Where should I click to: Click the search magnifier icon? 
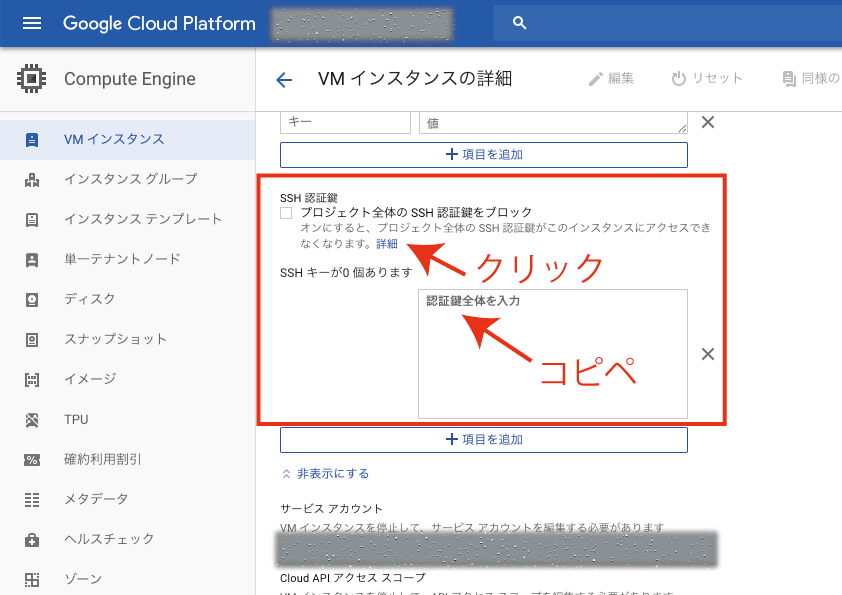pyautogui.click(x=519, y=23)
